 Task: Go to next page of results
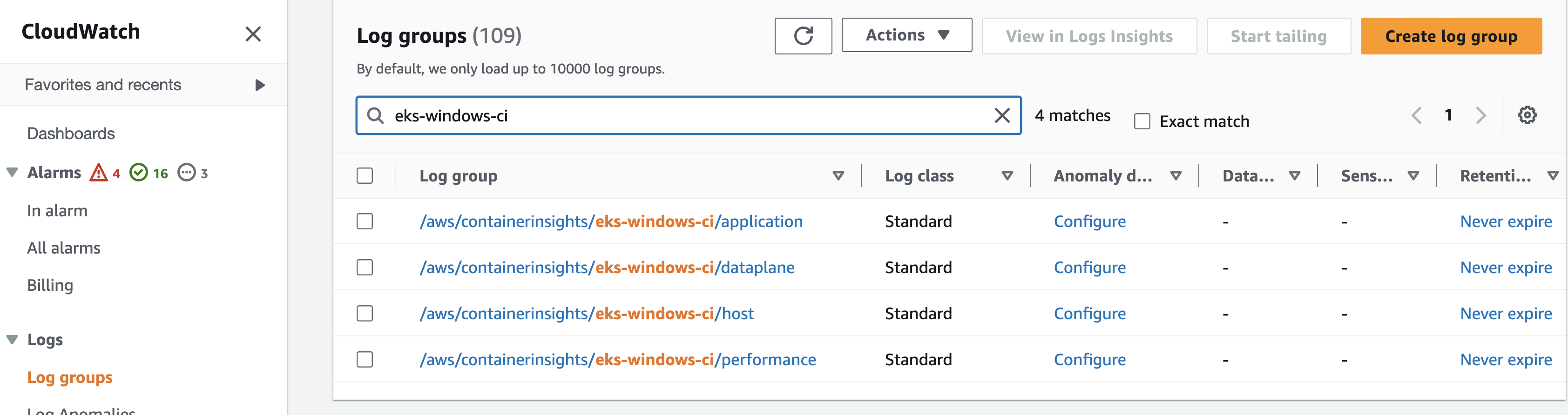point(1481,115)
